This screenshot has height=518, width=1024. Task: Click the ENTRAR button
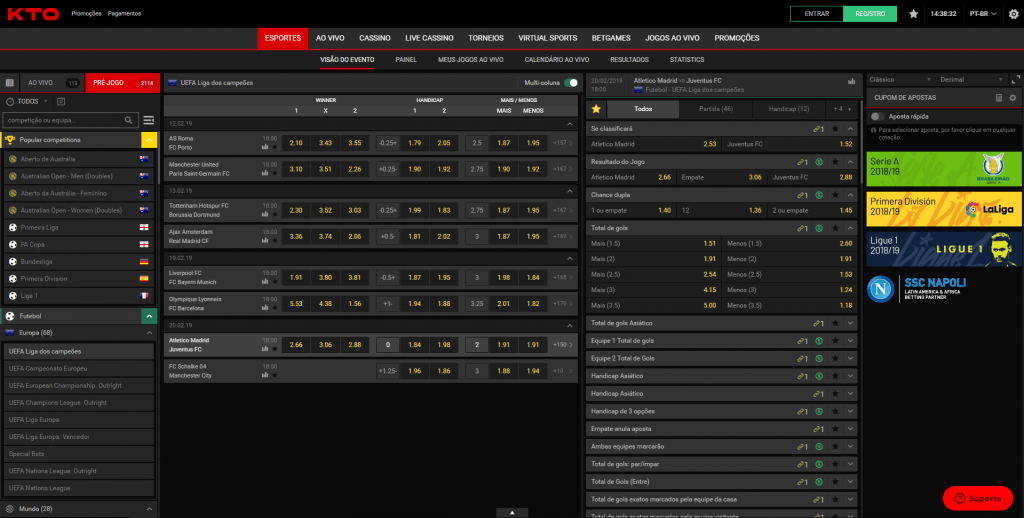pos(817,14)
